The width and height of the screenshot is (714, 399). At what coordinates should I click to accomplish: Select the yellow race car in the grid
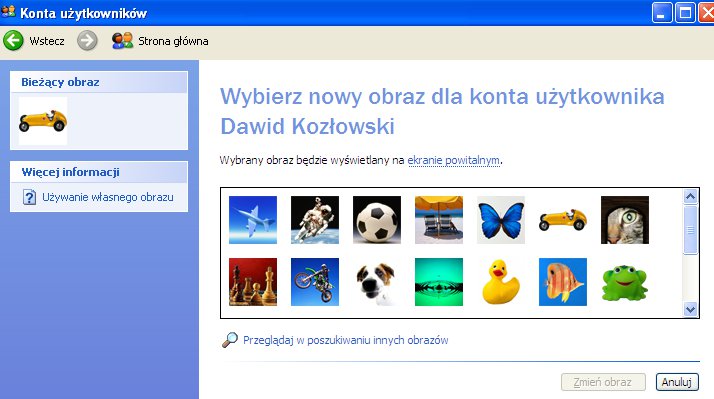[x=562, y=220]
